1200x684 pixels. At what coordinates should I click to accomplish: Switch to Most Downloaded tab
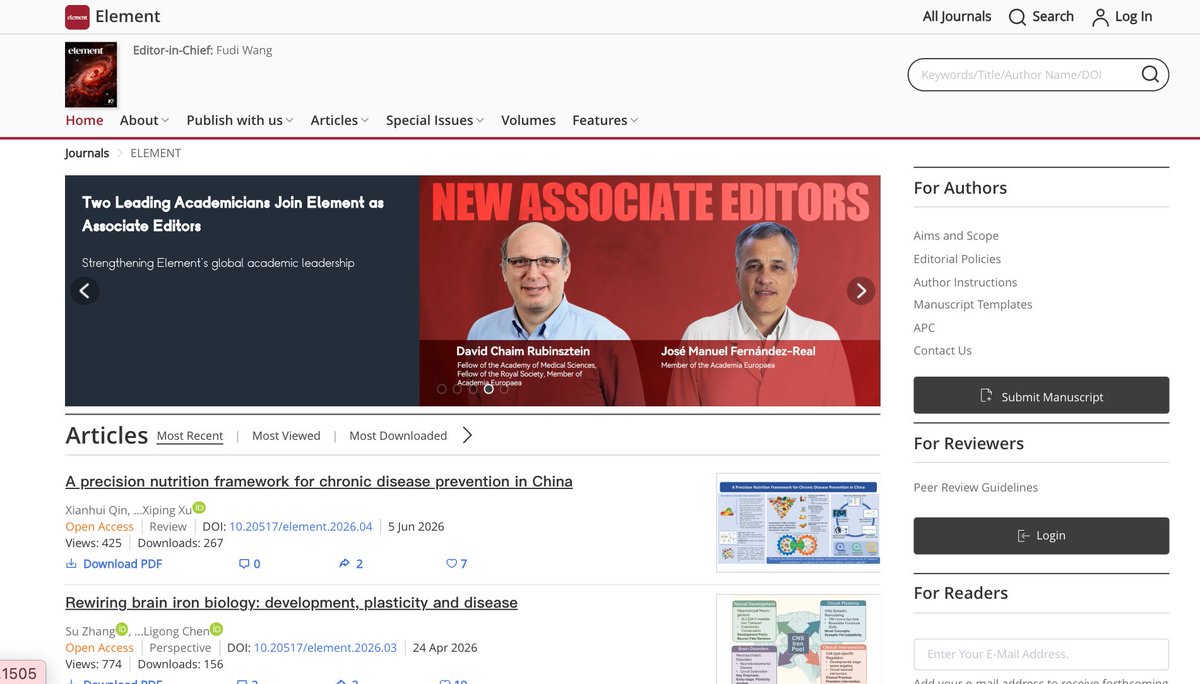point(398,436)
